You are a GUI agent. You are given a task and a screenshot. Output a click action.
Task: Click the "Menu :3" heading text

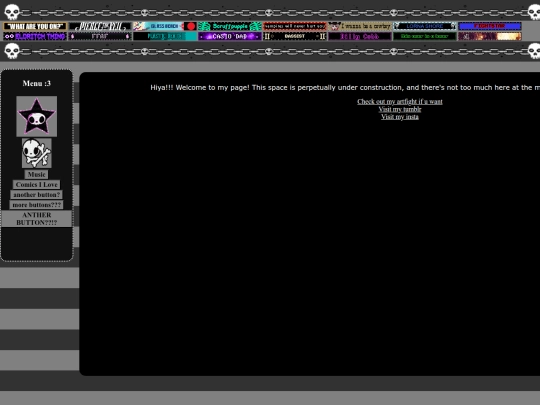pyautogui.click(x=37, y=83)
